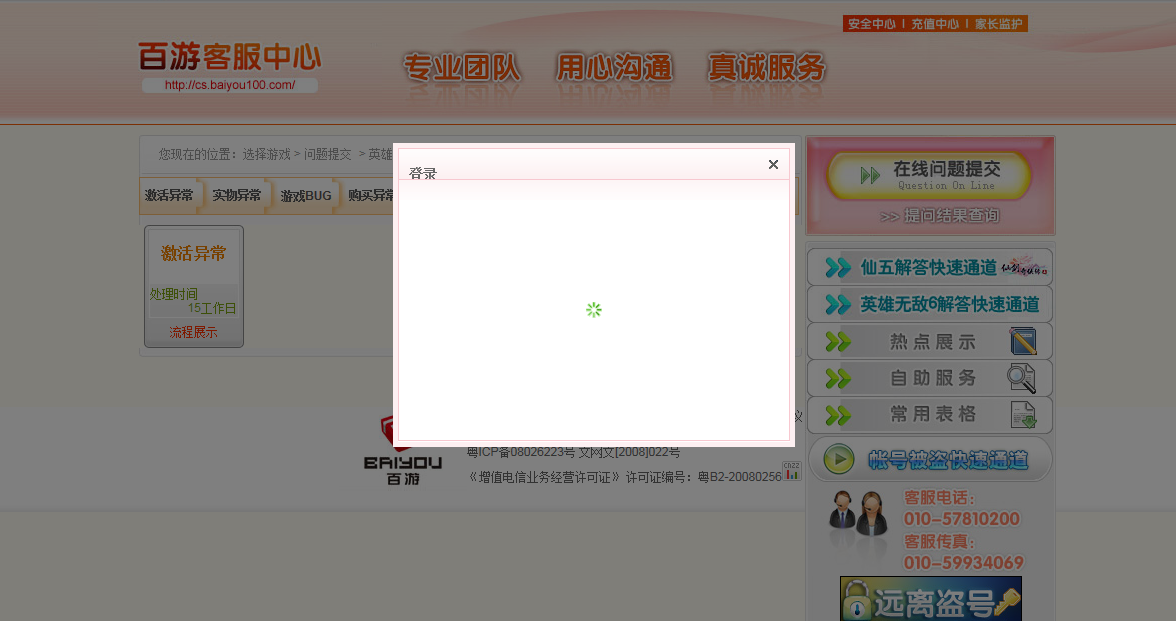Go to 充值中心 in the top bar
The width and height of the screenshot is (1176, 621).
coord(935,24)
